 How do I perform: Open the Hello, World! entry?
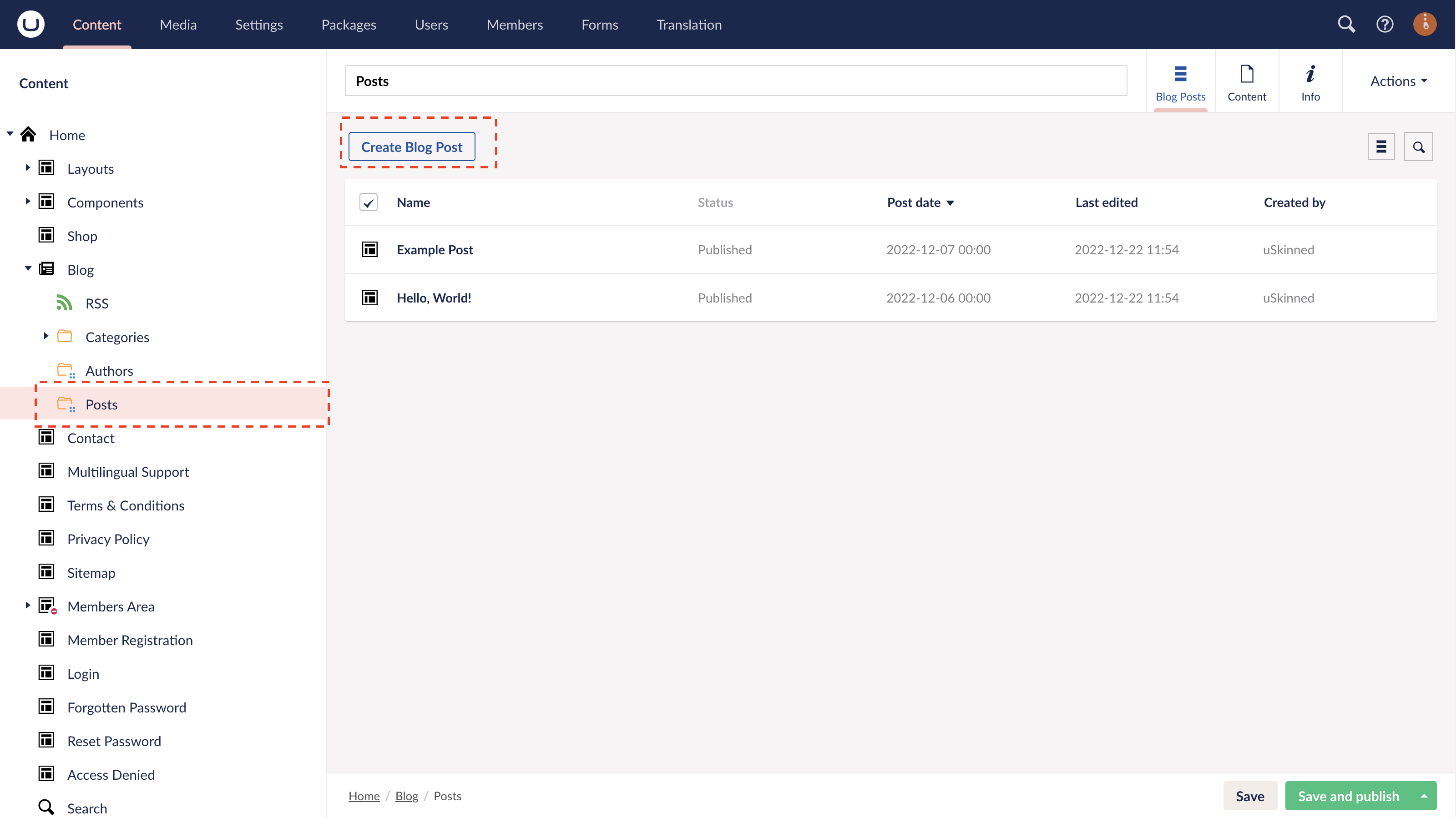point(434,298)
